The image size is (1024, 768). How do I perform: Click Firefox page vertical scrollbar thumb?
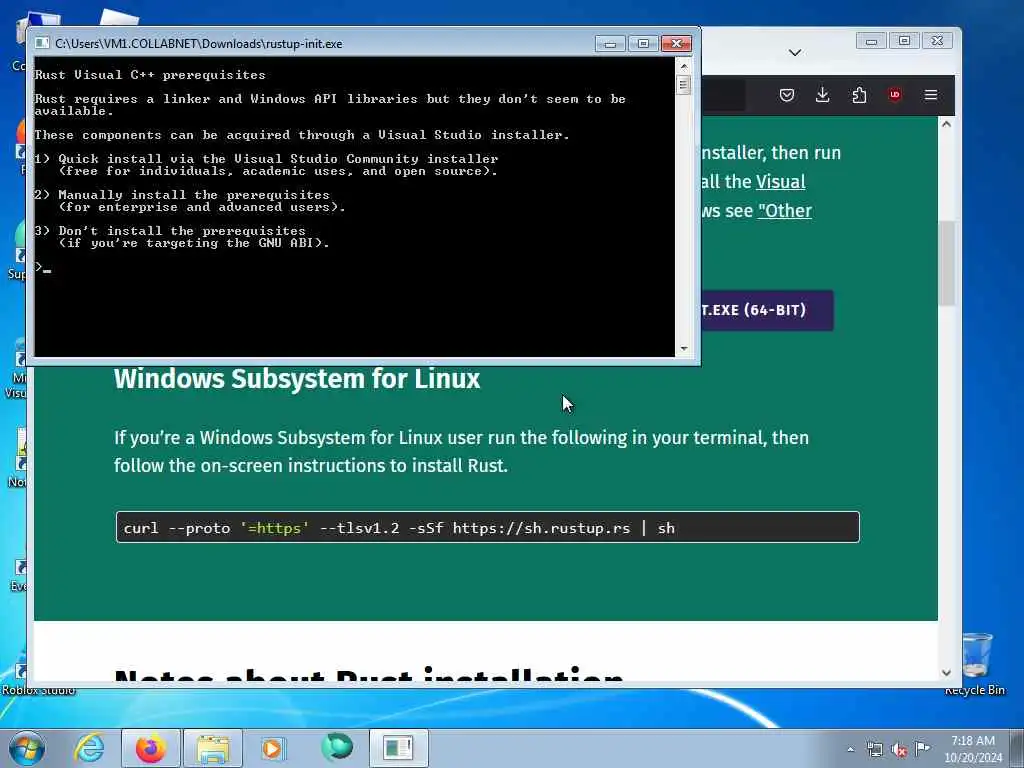(946, 263)
